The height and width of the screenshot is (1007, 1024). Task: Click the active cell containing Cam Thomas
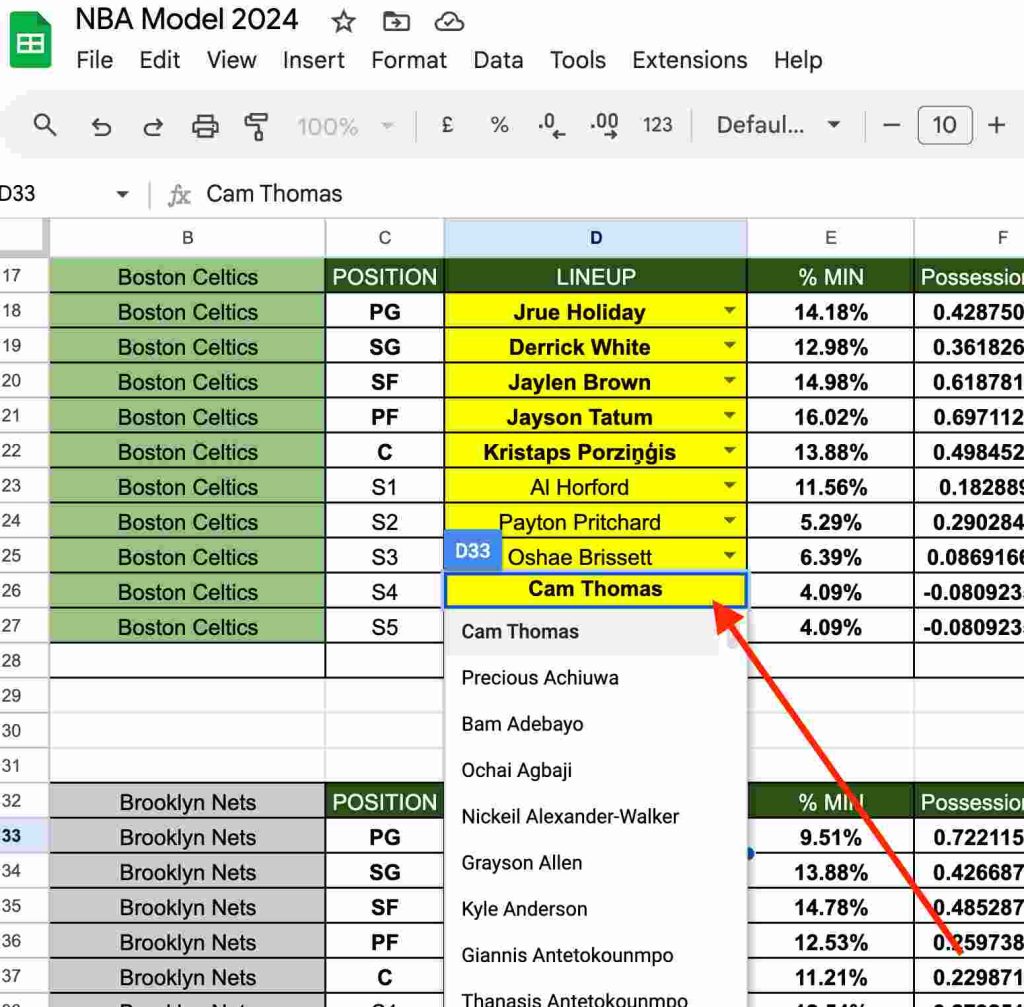click(x=596, y=590)
